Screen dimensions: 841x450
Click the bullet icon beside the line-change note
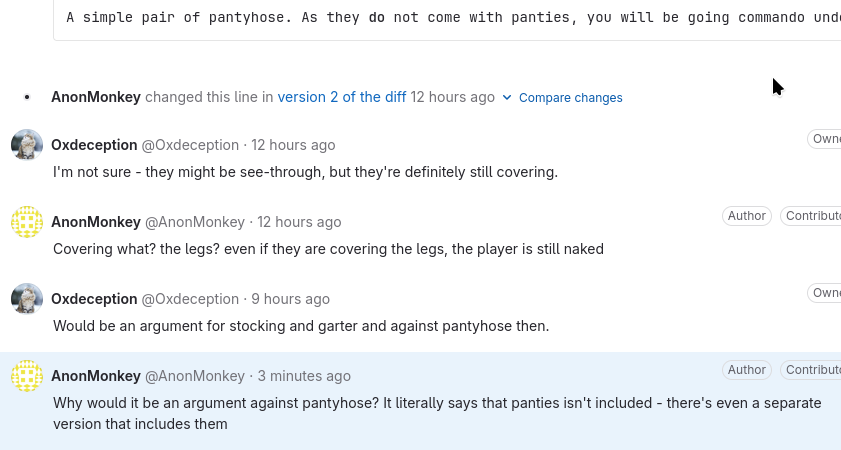(27, 97)
